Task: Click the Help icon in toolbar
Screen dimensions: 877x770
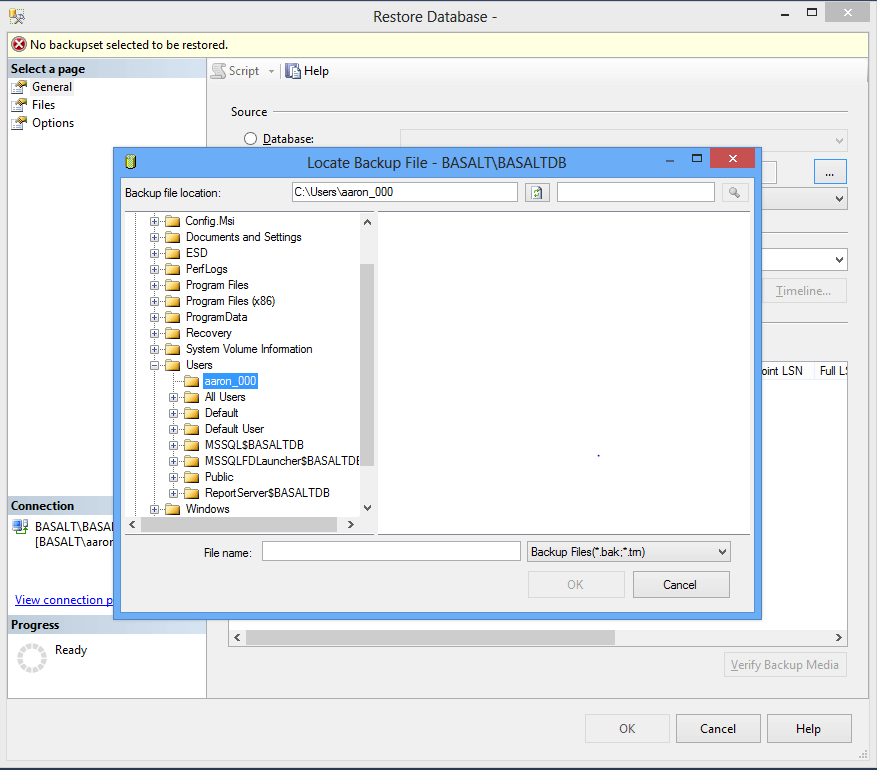Action: [294, 71]
